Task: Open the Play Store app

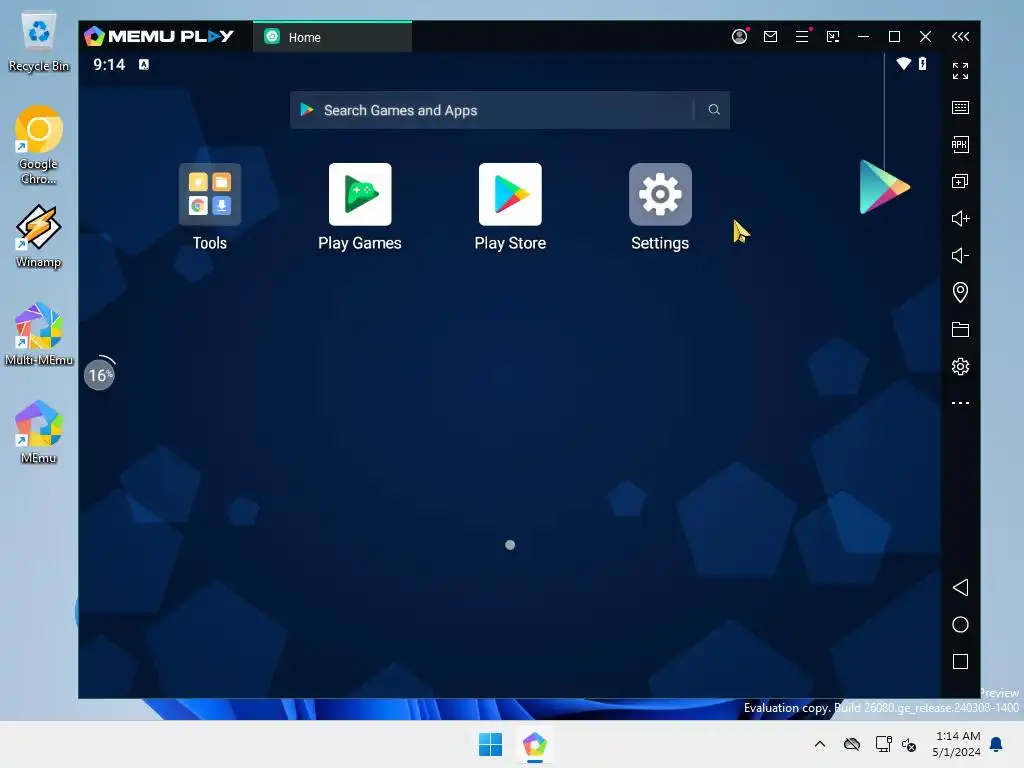Action: 510,194
